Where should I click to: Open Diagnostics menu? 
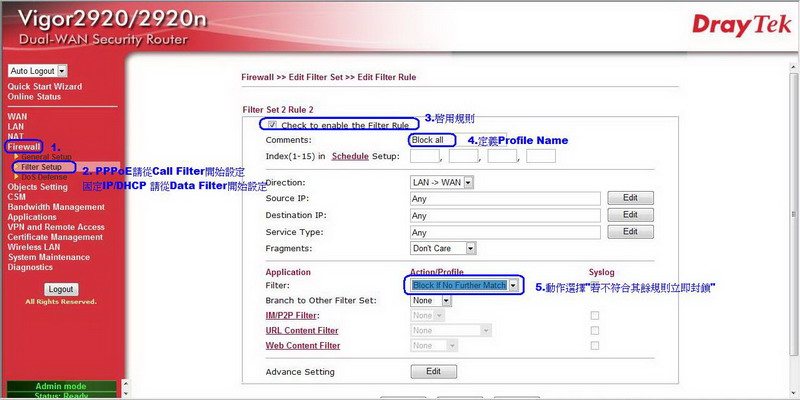click(x=30, y=267)
